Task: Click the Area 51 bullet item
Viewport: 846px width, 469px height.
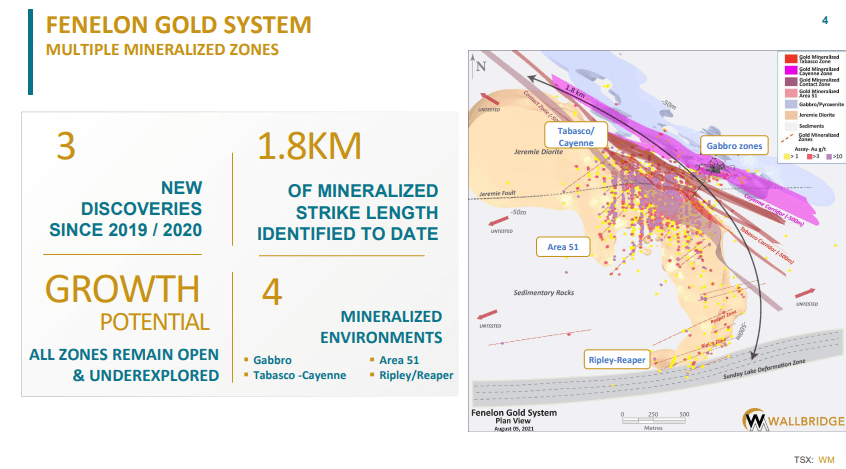Action: click(399, 360)
